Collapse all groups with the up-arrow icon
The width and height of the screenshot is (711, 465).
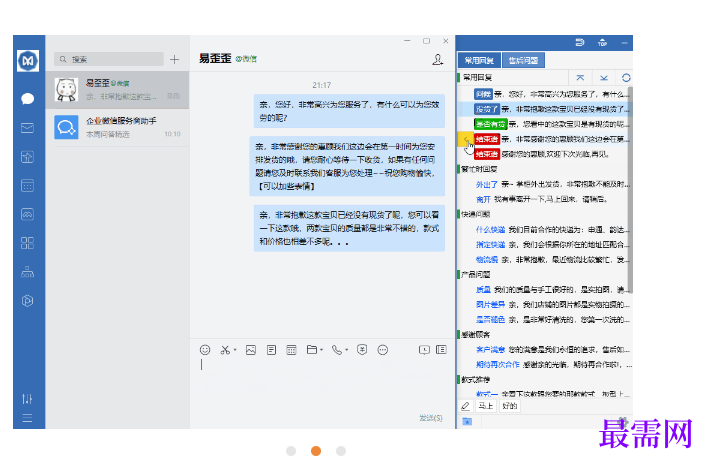click(580, 78)
